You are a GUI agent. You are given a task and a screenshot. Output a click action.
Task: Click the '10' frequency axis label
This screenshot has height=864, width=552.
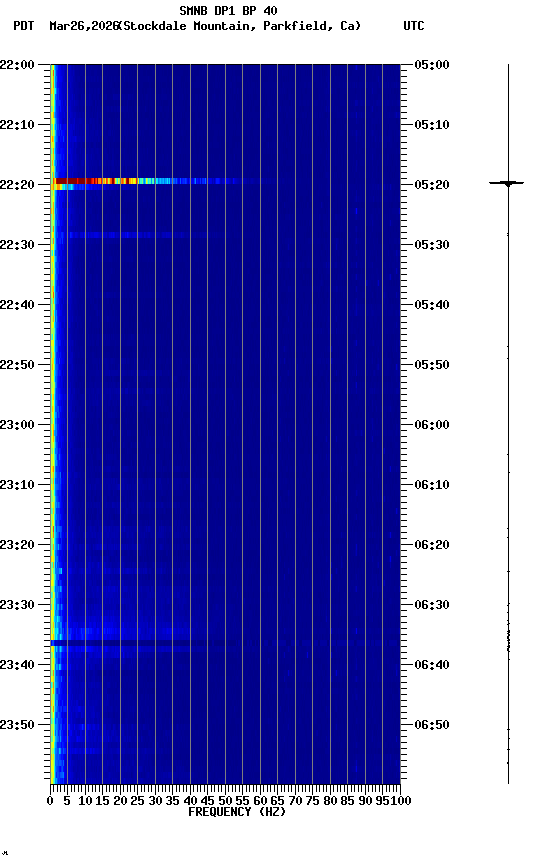[x=85, y=801]
